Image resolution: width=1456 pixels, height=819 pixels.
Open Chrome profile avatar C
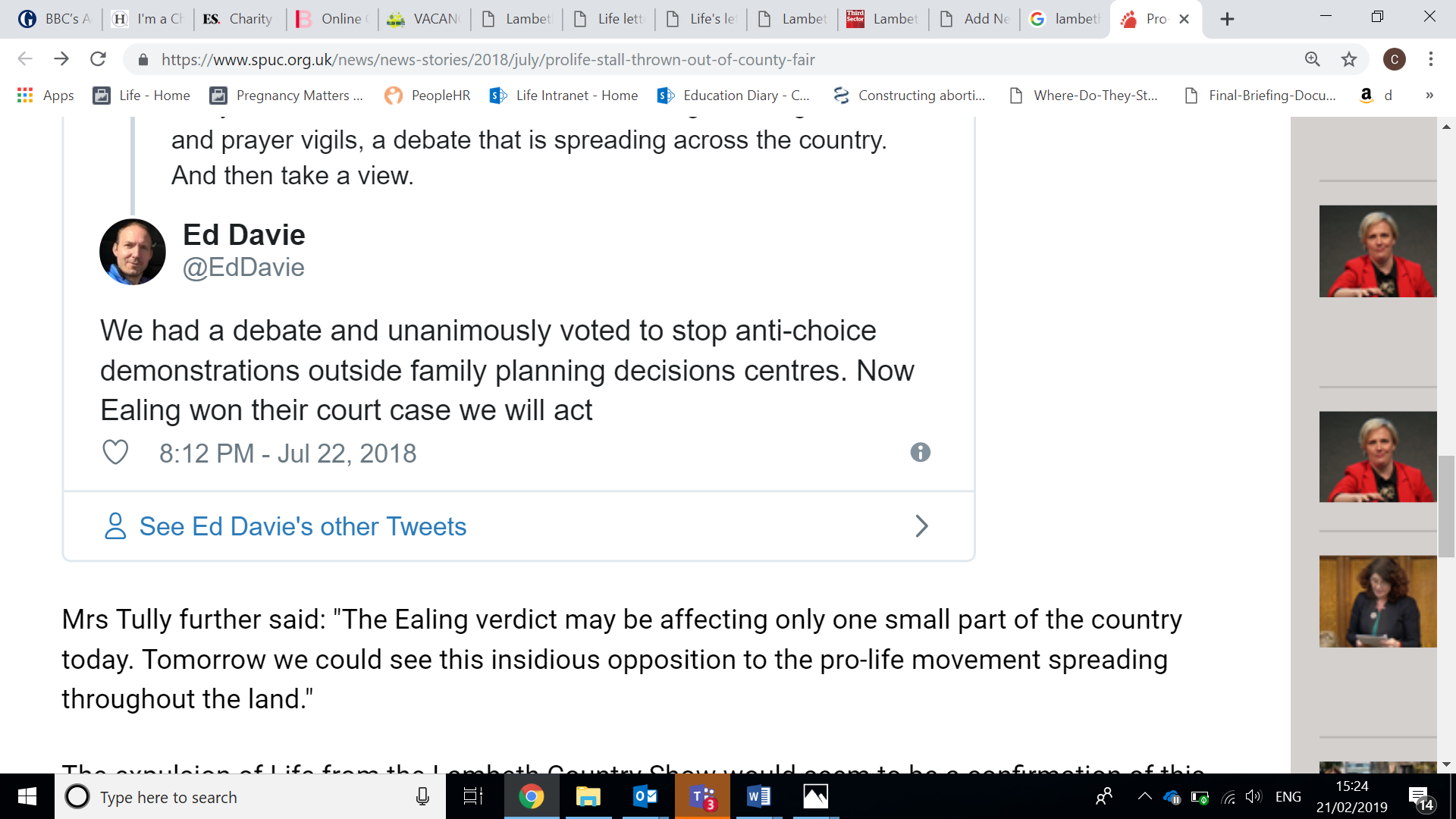tap(1394, 59)
